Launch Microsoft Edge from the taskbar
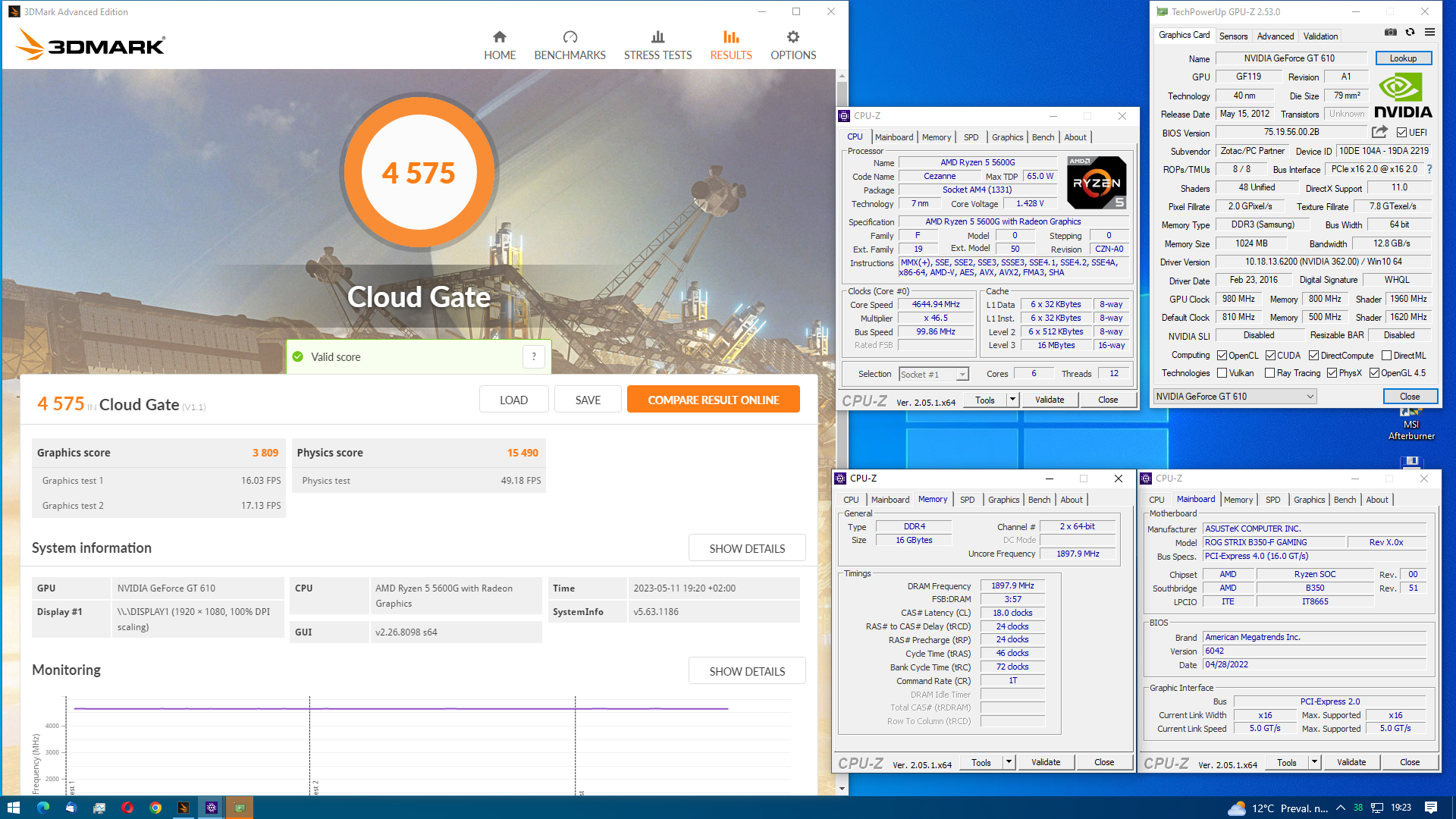This screenshot has width=1456, height=819. (x=42, y=808)
